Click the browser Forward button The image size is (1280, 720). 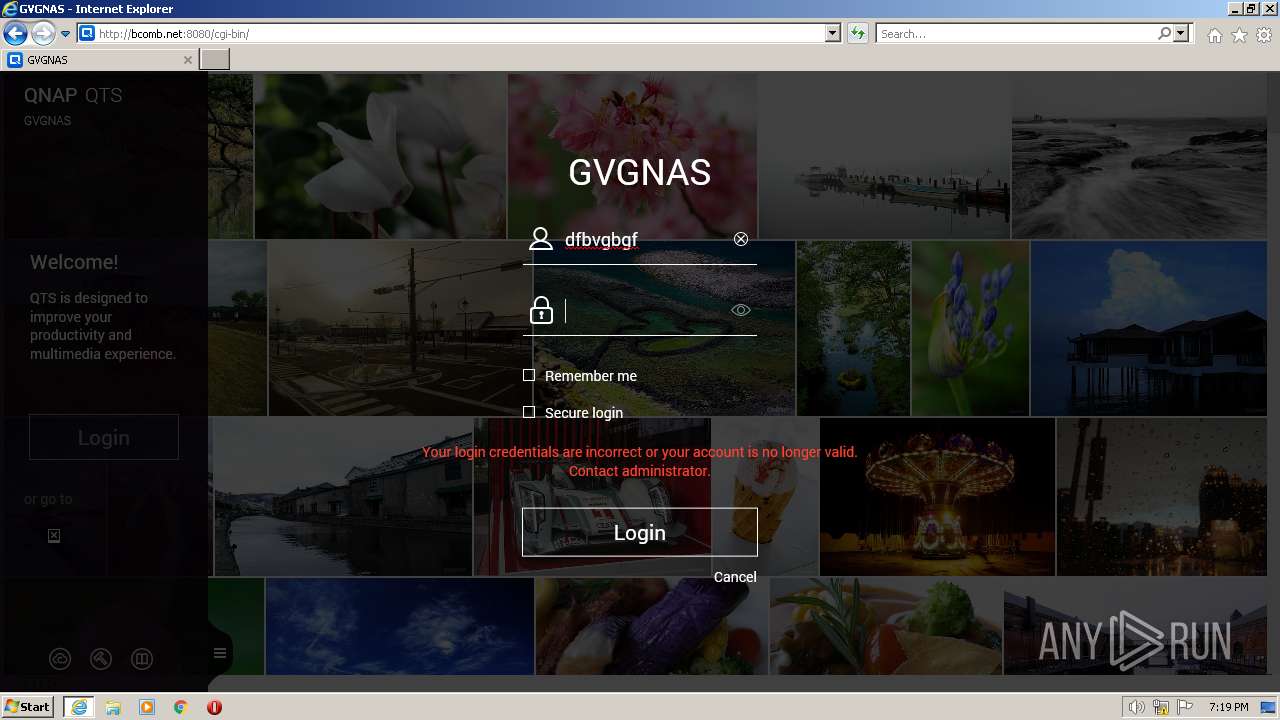pos(43,34)
